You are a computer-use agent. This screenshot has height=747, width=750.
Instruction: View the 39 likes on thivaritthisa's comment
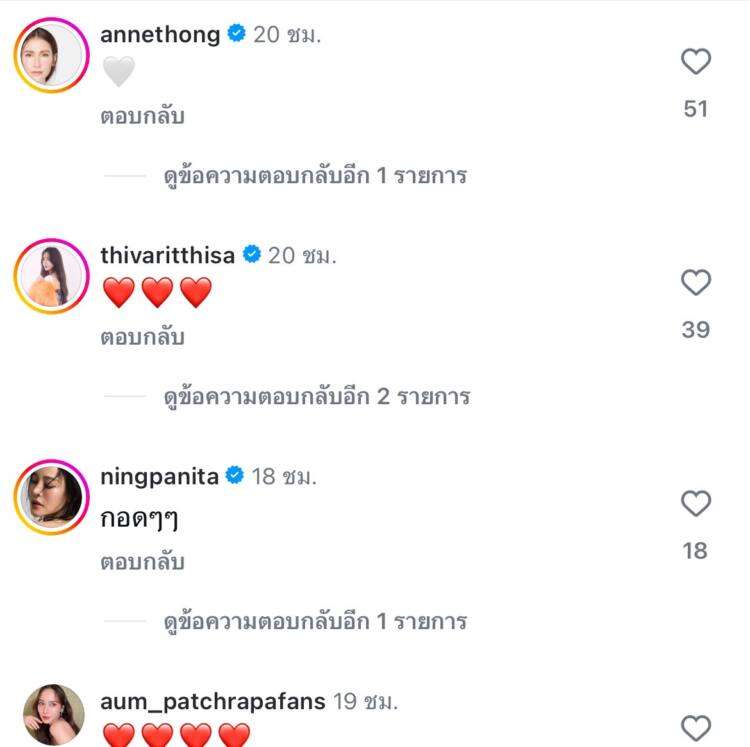coord(695,330)
